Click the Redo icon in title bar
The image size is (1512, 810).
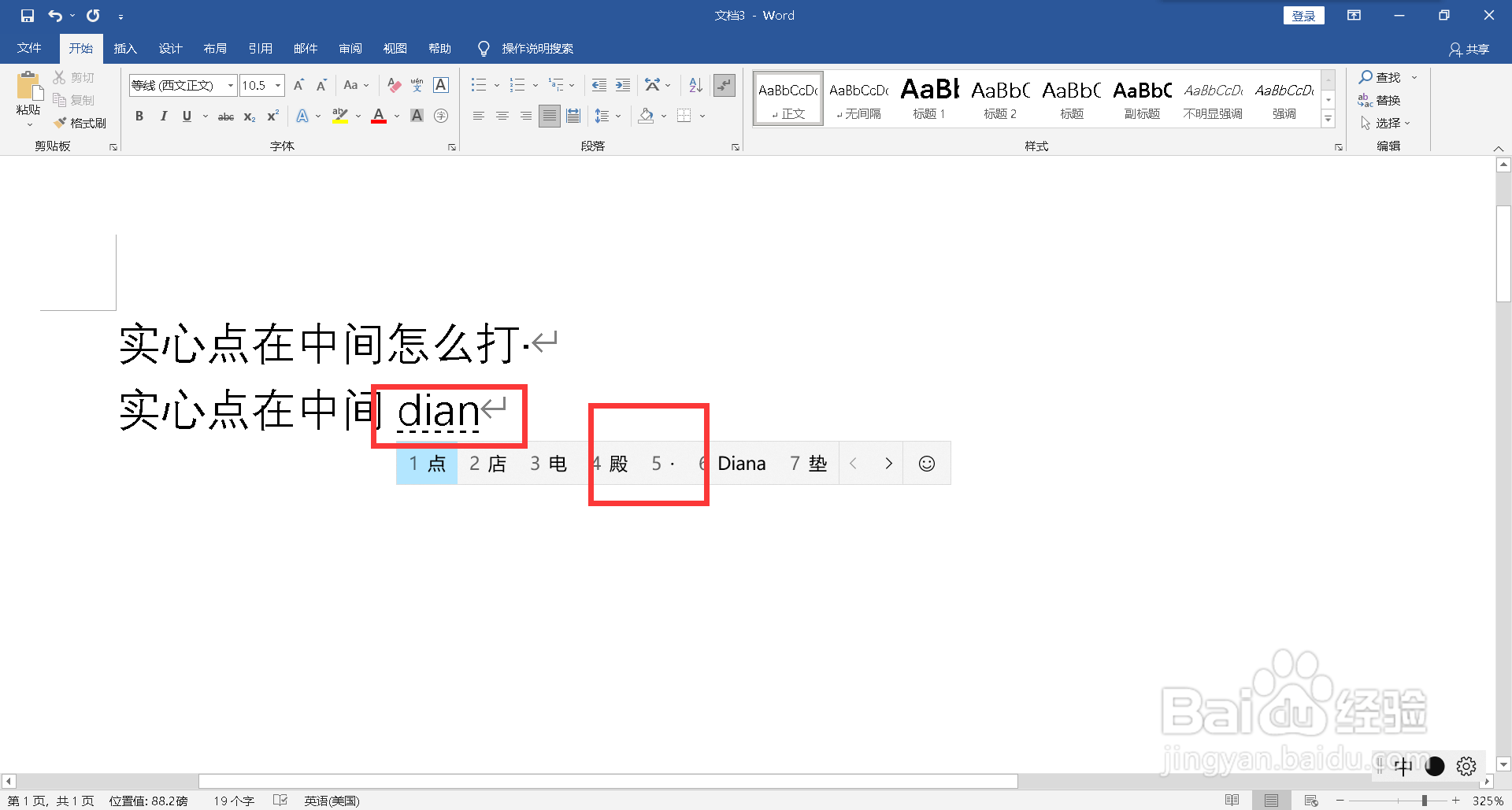pyautogui.click(x=93, y=15)
